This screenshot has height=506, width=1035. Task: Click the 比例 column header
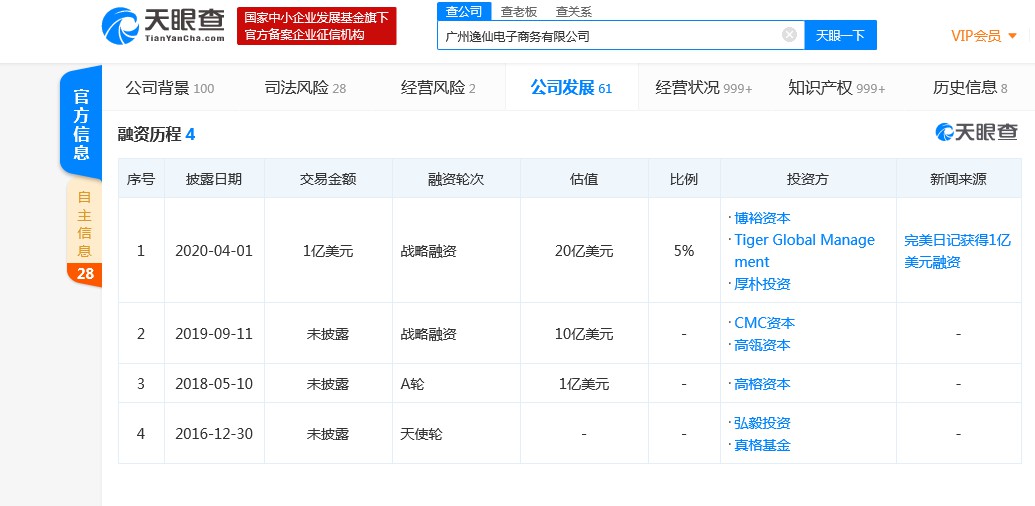(x=684, y=179)
